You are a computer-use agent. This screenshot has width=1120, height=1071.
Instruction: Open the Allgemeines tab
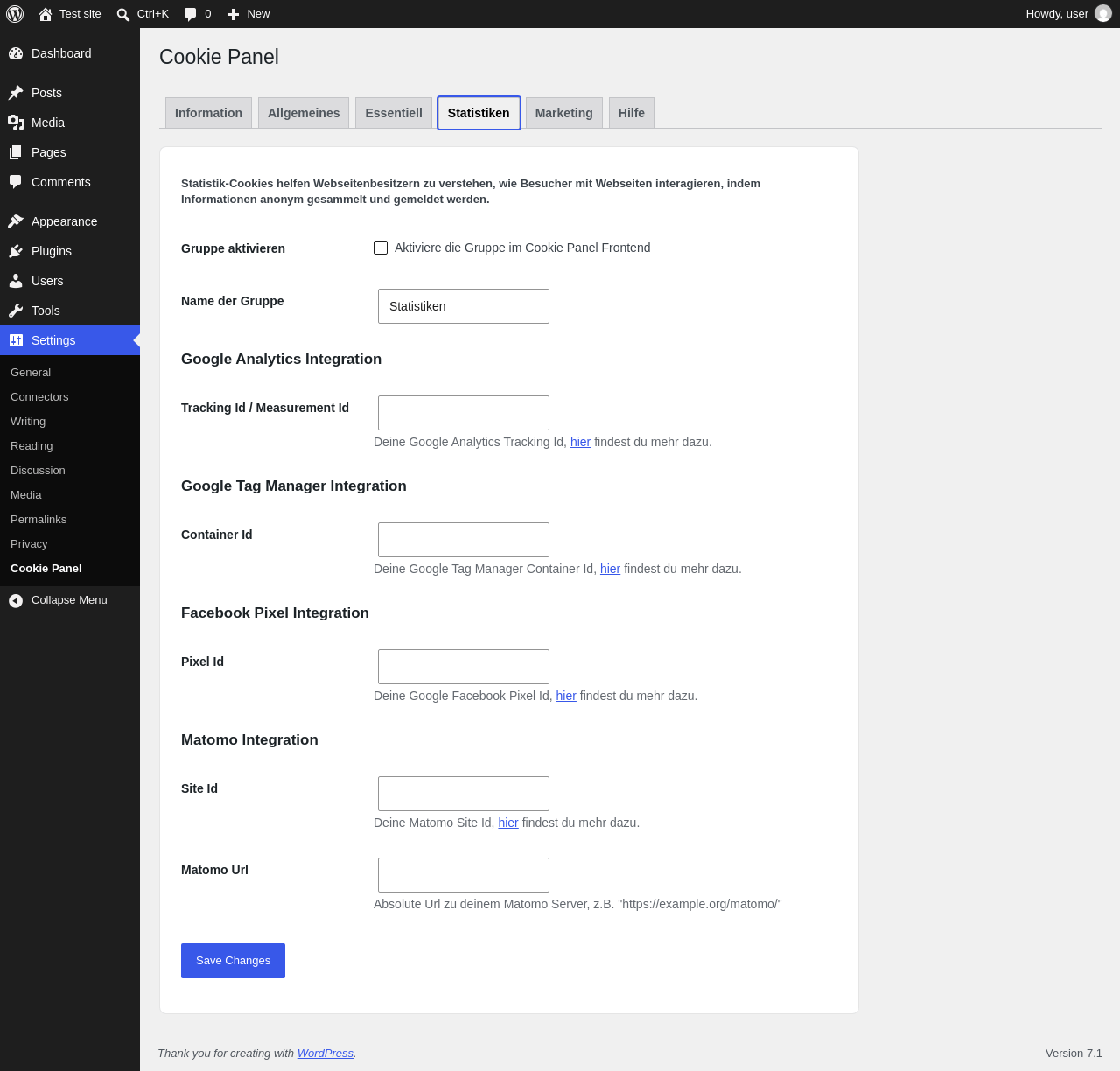304,113
